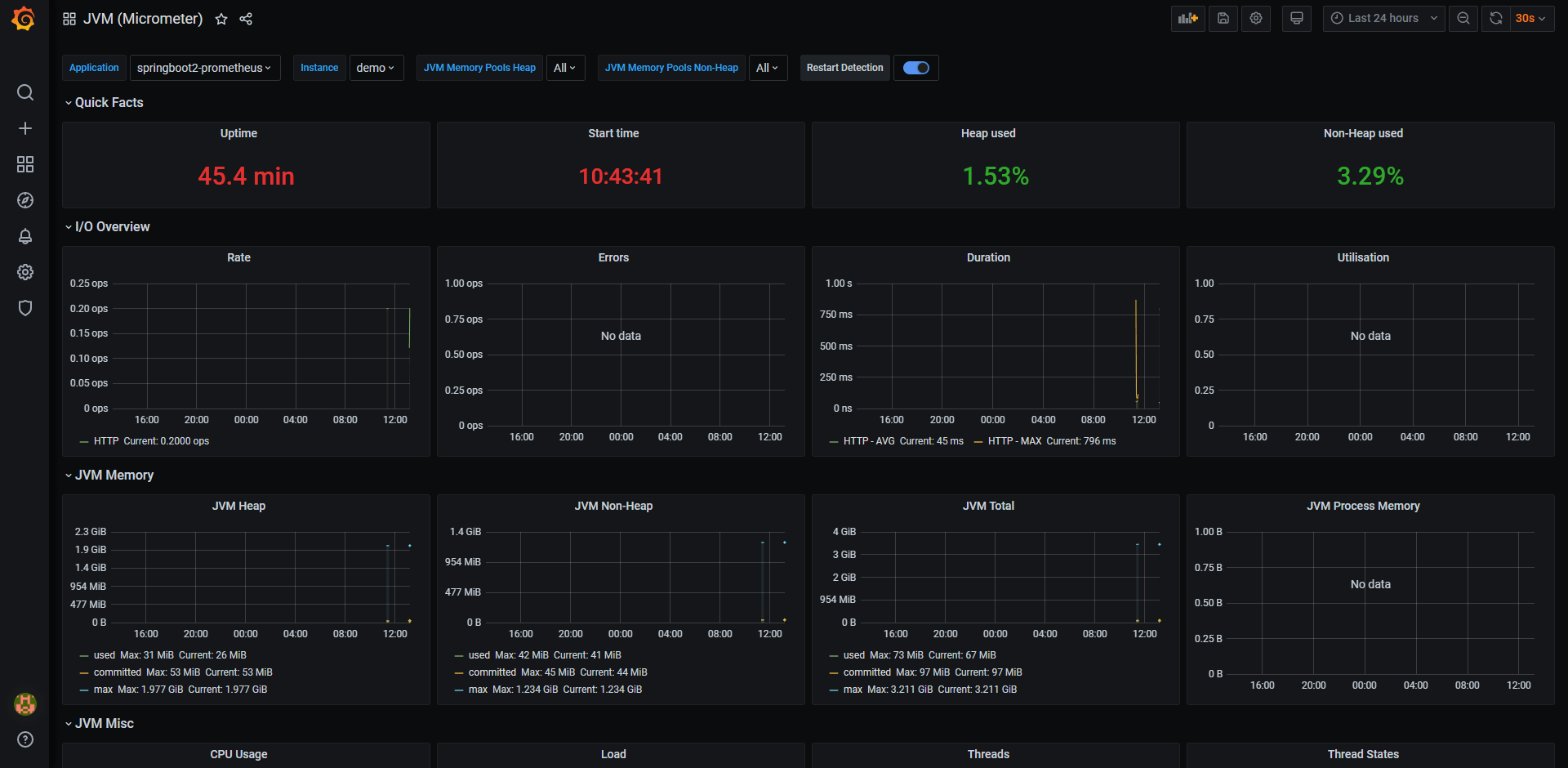The height and width of the screenshot is (768, 1568).
Task: Click the Add panel icon
Action: point(1188,18)
